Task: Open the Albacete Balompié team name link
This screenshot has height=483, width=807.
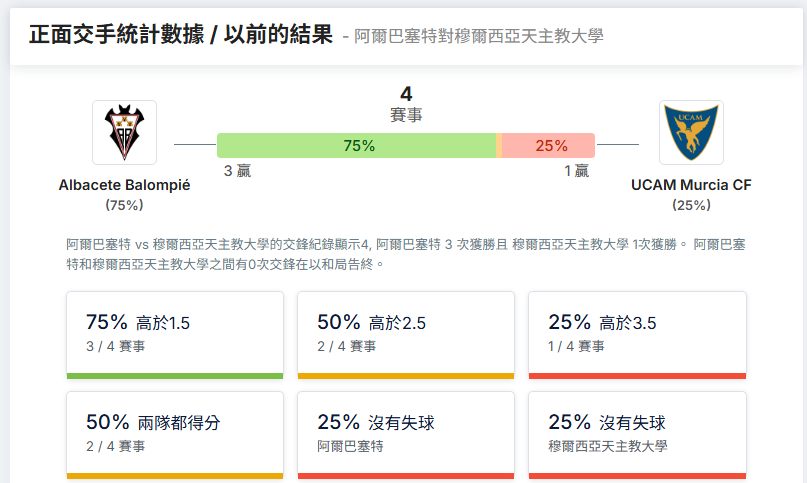Action: click(x=124, y=185)
